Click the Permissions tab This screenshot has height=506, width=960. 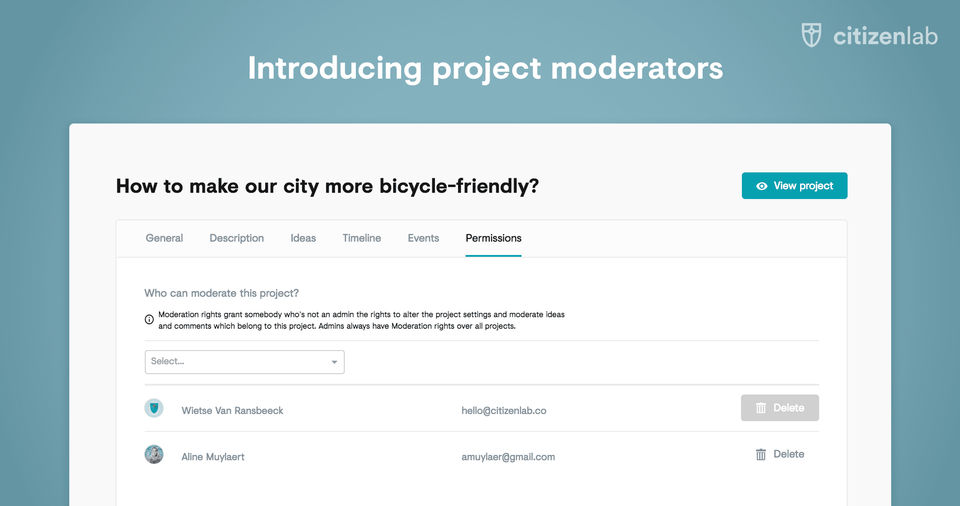493,238
